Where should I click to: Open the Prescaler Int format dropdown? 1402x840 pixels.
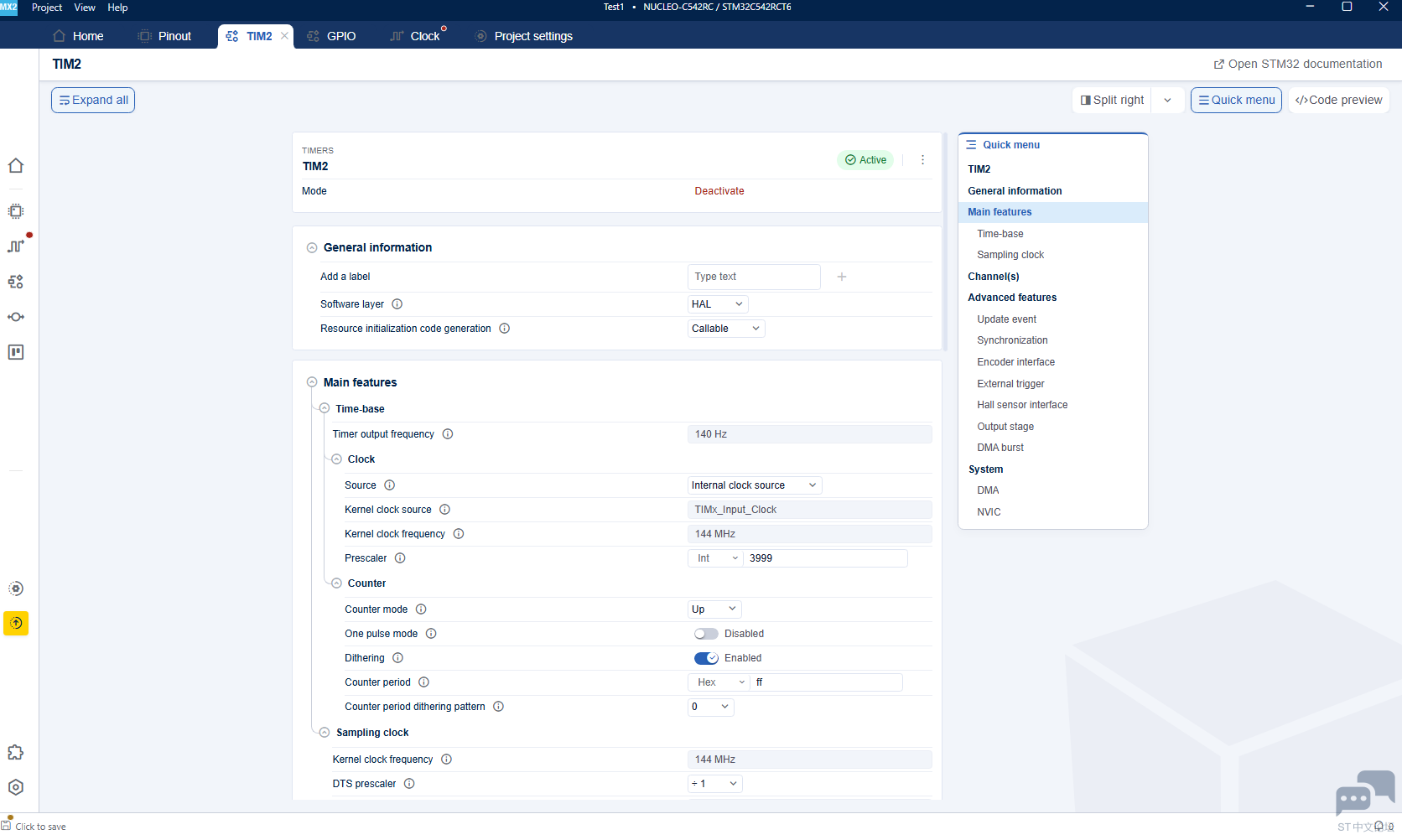[717, 558]
